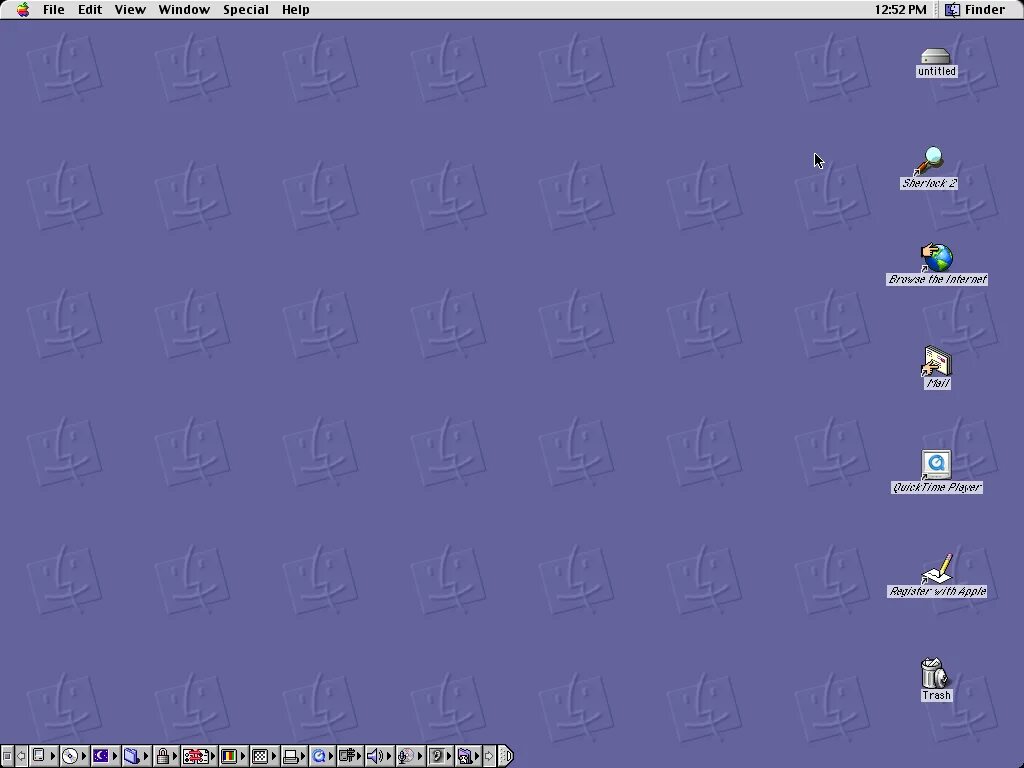Open the File Sharing folder module
The image size is (1024, 768).
(135, 756)
